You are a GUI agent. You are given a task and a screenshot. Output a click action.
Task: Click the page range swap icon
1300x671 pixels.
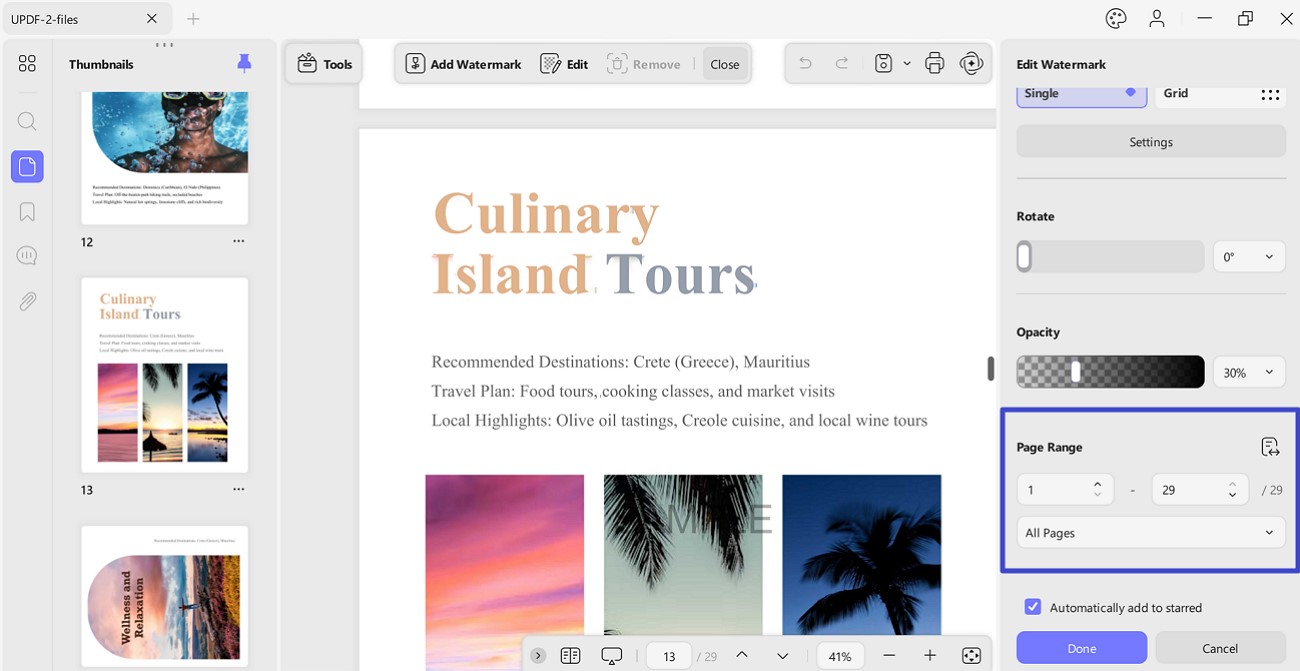click(1270, 447)
